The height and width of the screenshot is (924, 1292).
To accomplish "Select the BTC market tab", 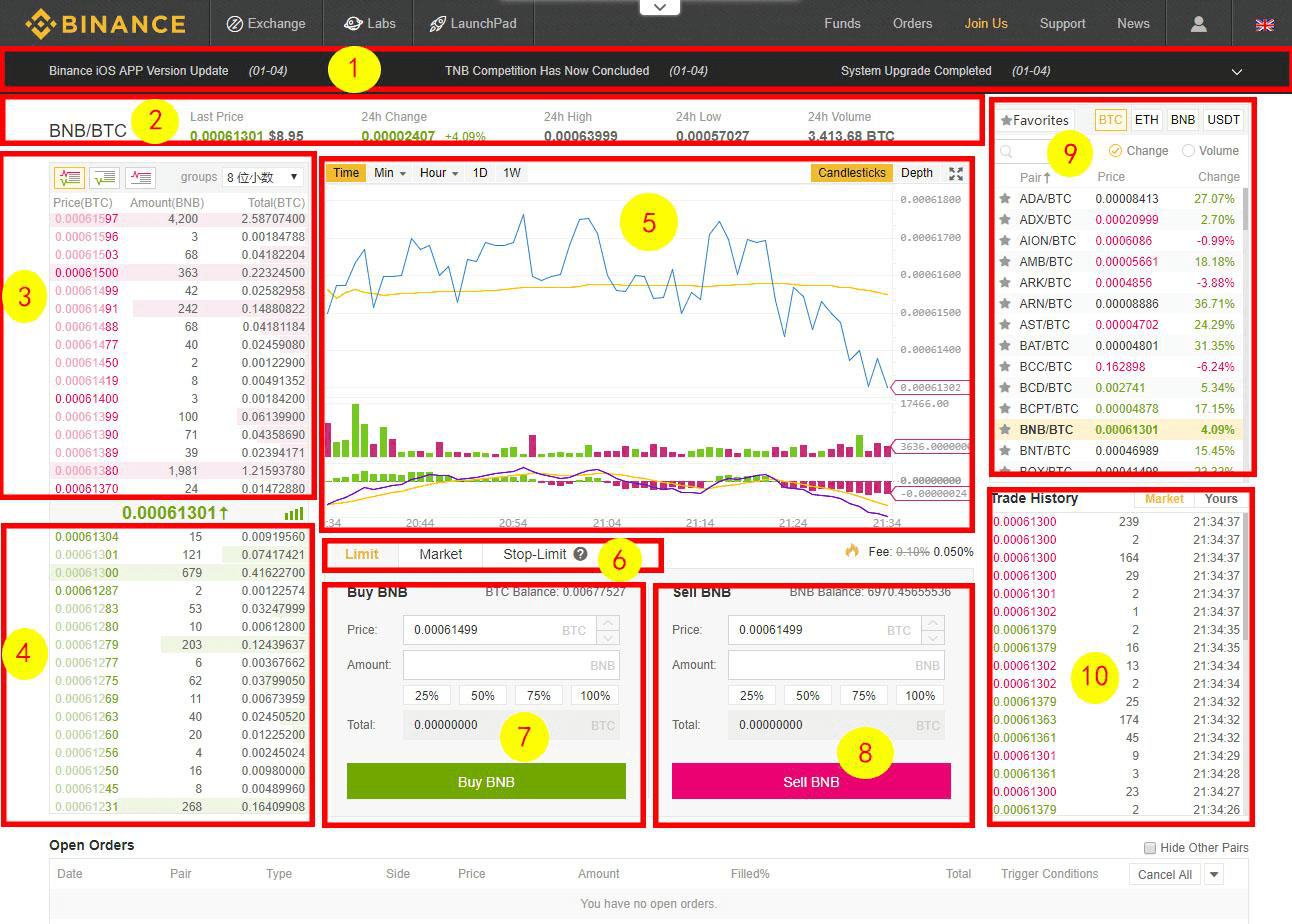I will tap(1111, 120).
